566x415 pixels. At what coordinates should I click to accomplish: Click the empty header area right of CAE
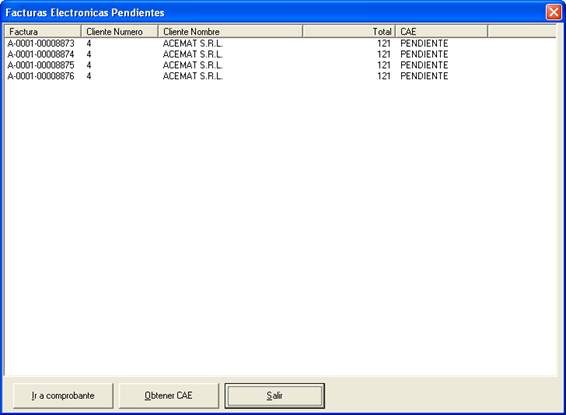[522, 32]
